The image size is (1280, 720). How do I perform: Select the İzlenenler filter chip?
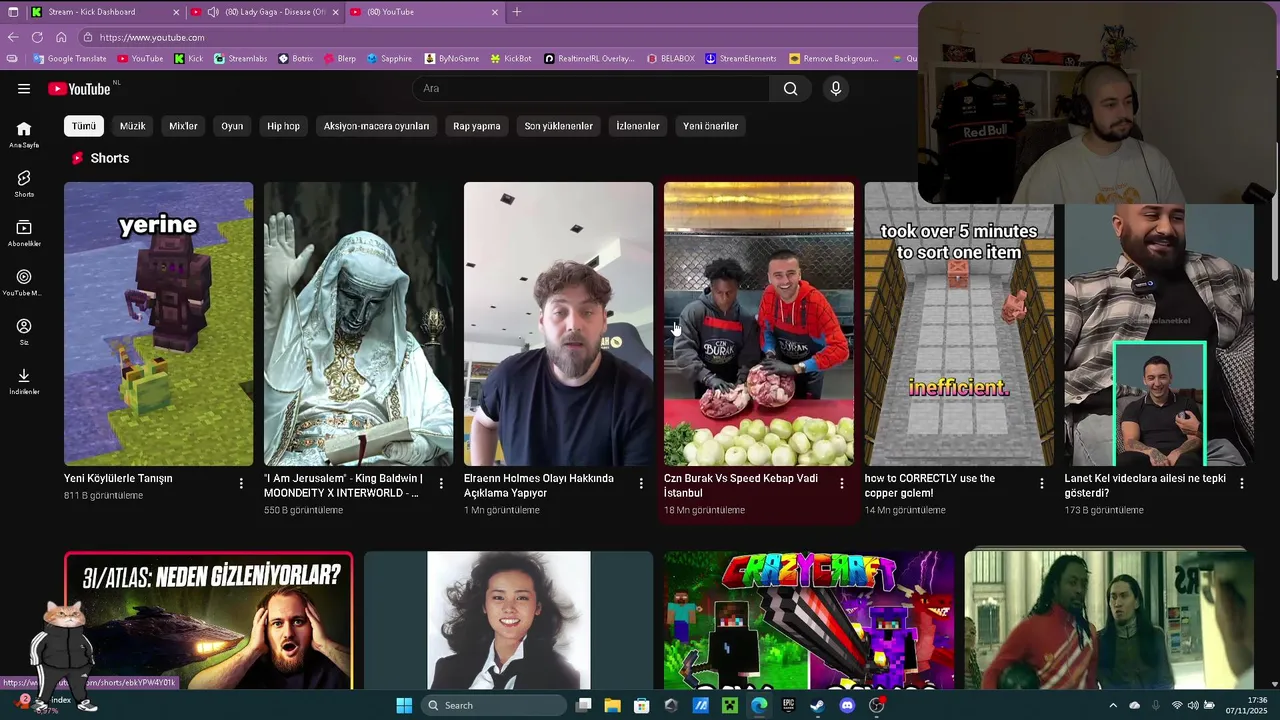tap(638, 126)
